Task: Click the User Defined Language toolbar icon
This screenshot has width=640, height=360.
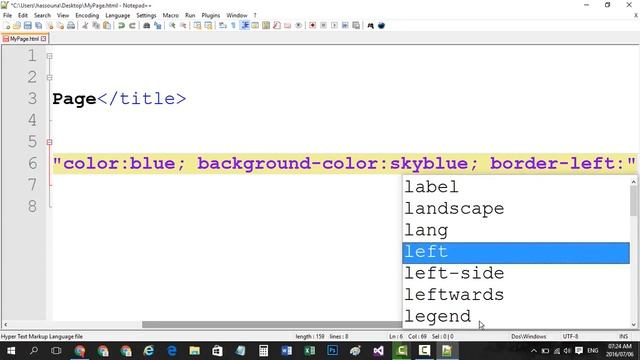Action: click(255, 26)
